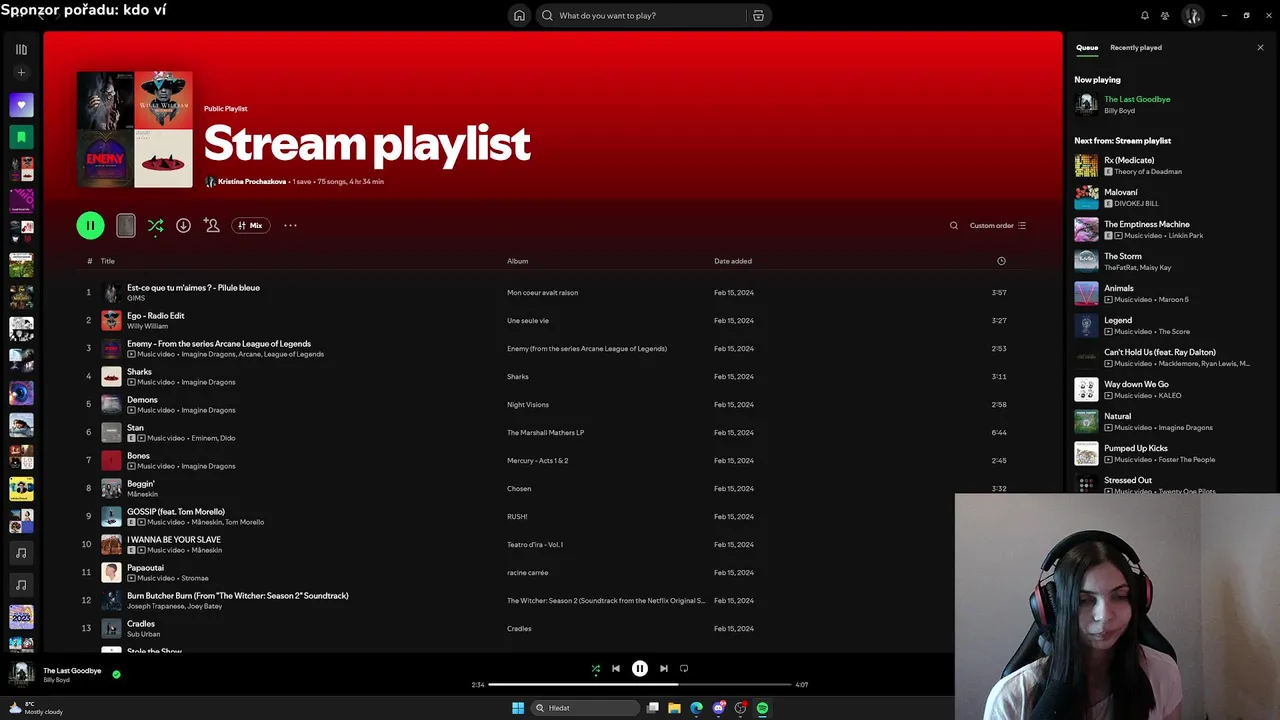This screenshot has height=720, width=1280.
Task: Sort by the Date added column header
Action: tap(733, 261)
